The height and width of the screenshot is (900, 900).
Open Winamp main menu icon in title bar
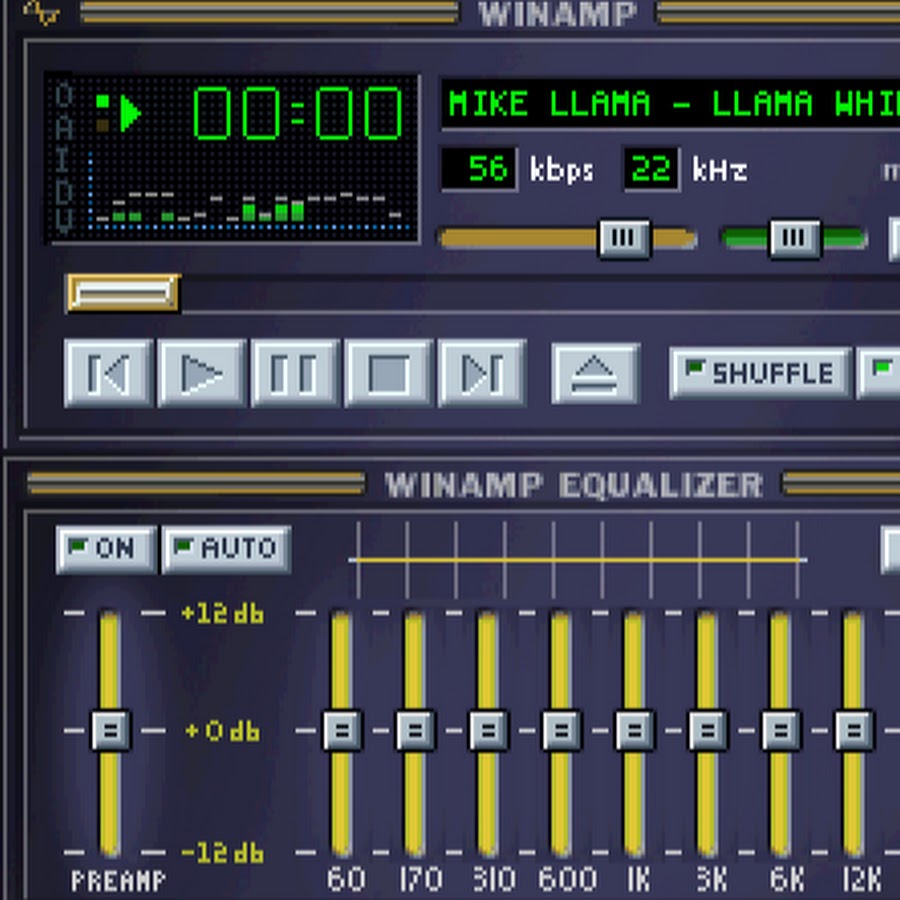point(41,11)
